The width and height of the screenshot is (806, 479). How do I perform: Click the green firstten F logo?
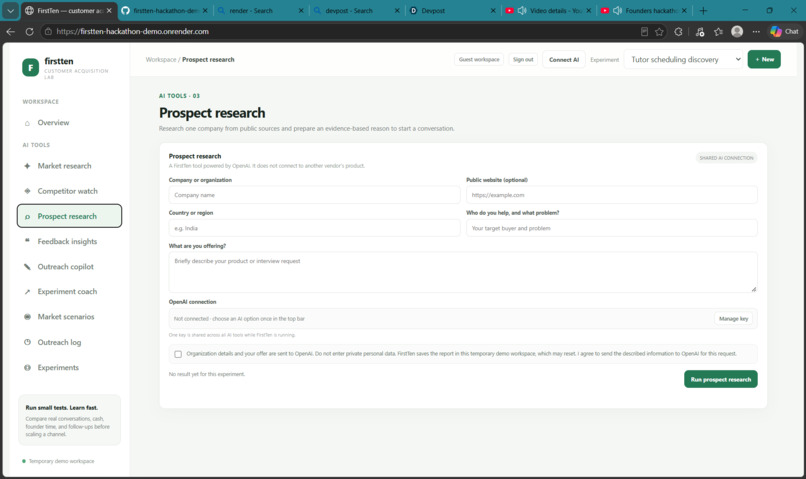coord(30,67)
